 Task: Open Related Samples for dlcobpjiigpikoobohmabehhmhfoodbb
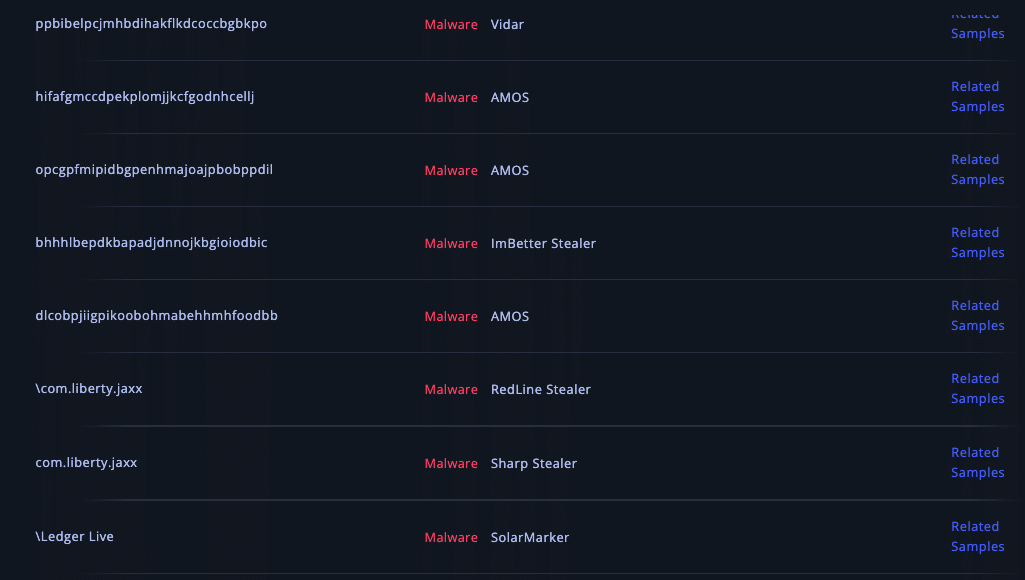(977, 316)
